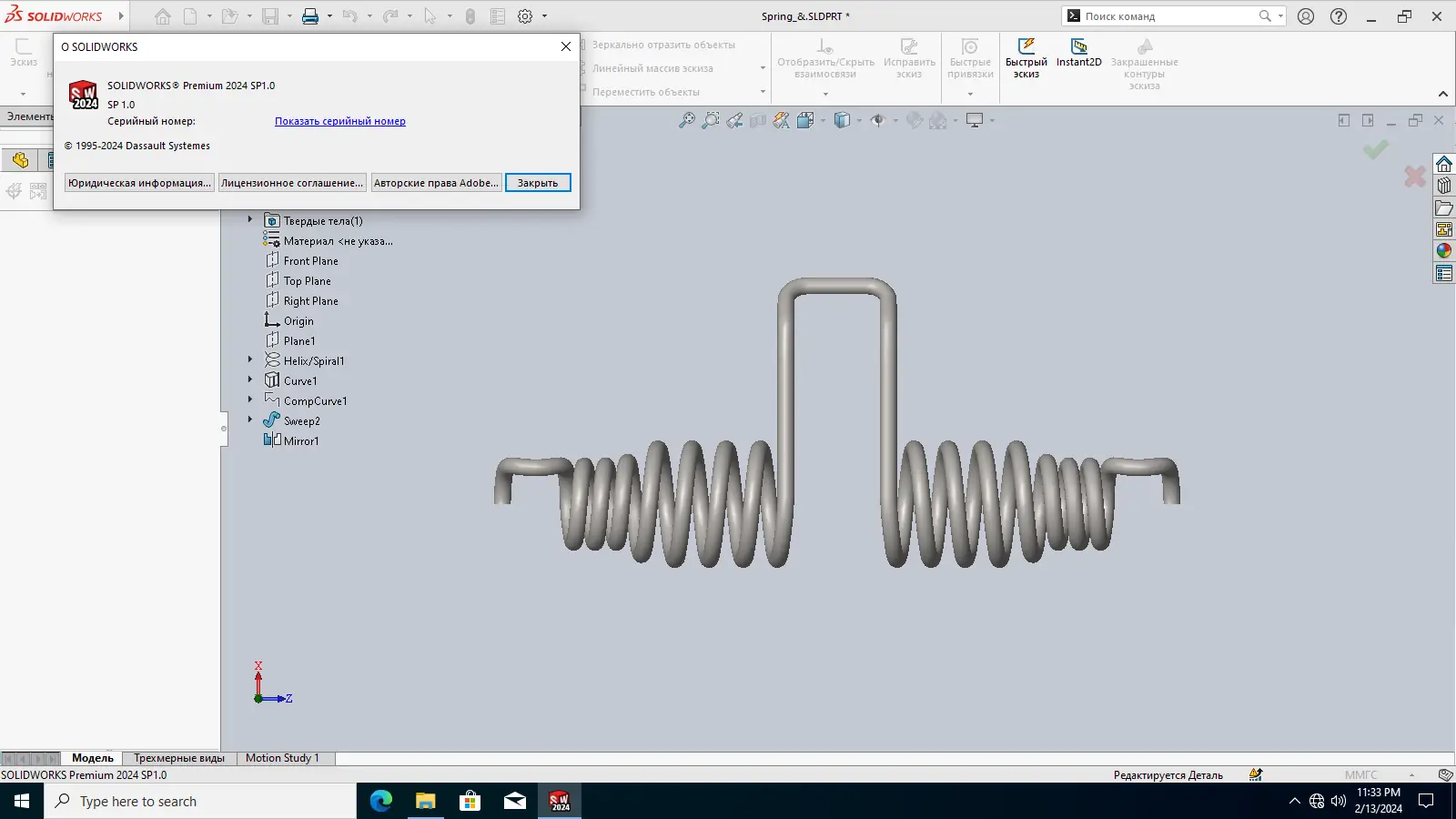Open the Appearances color ball task pane
This screenshot has width=1456, height=819.
(1444, 251)
